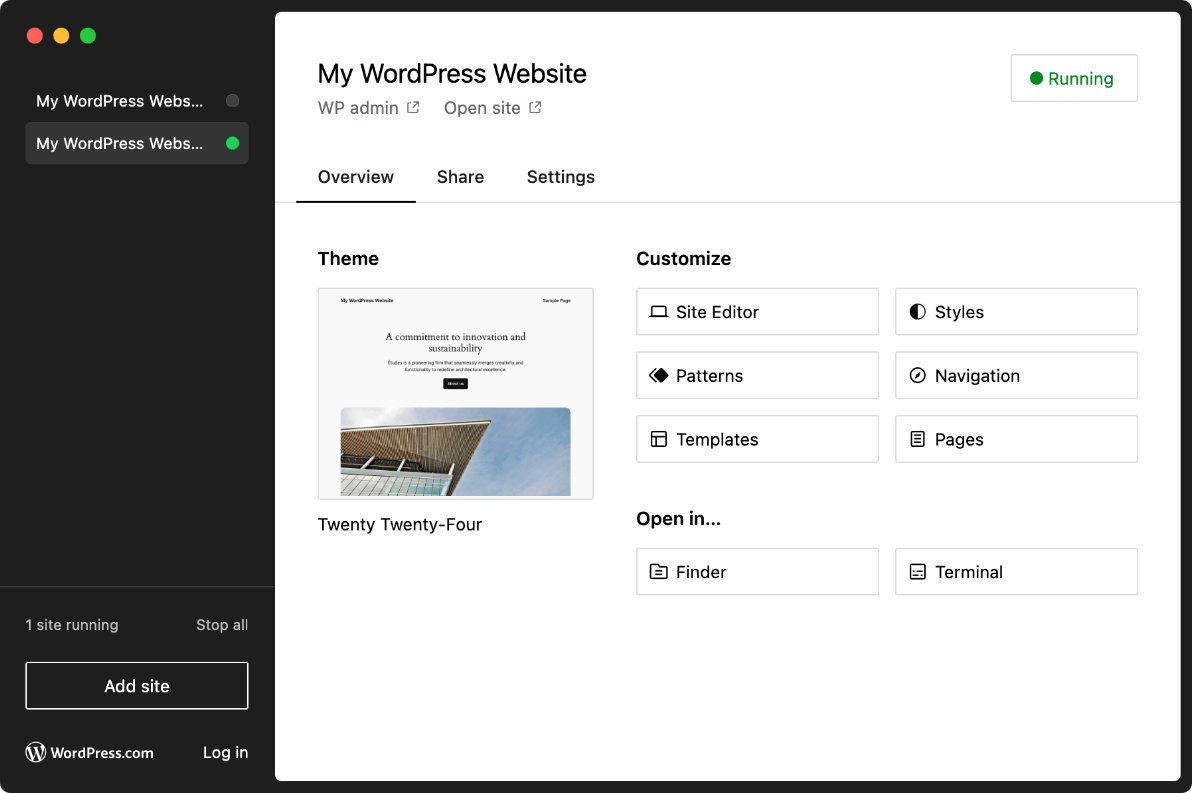Open the WP admin link
Viewport: 1192px width, 793px height.
369,108
